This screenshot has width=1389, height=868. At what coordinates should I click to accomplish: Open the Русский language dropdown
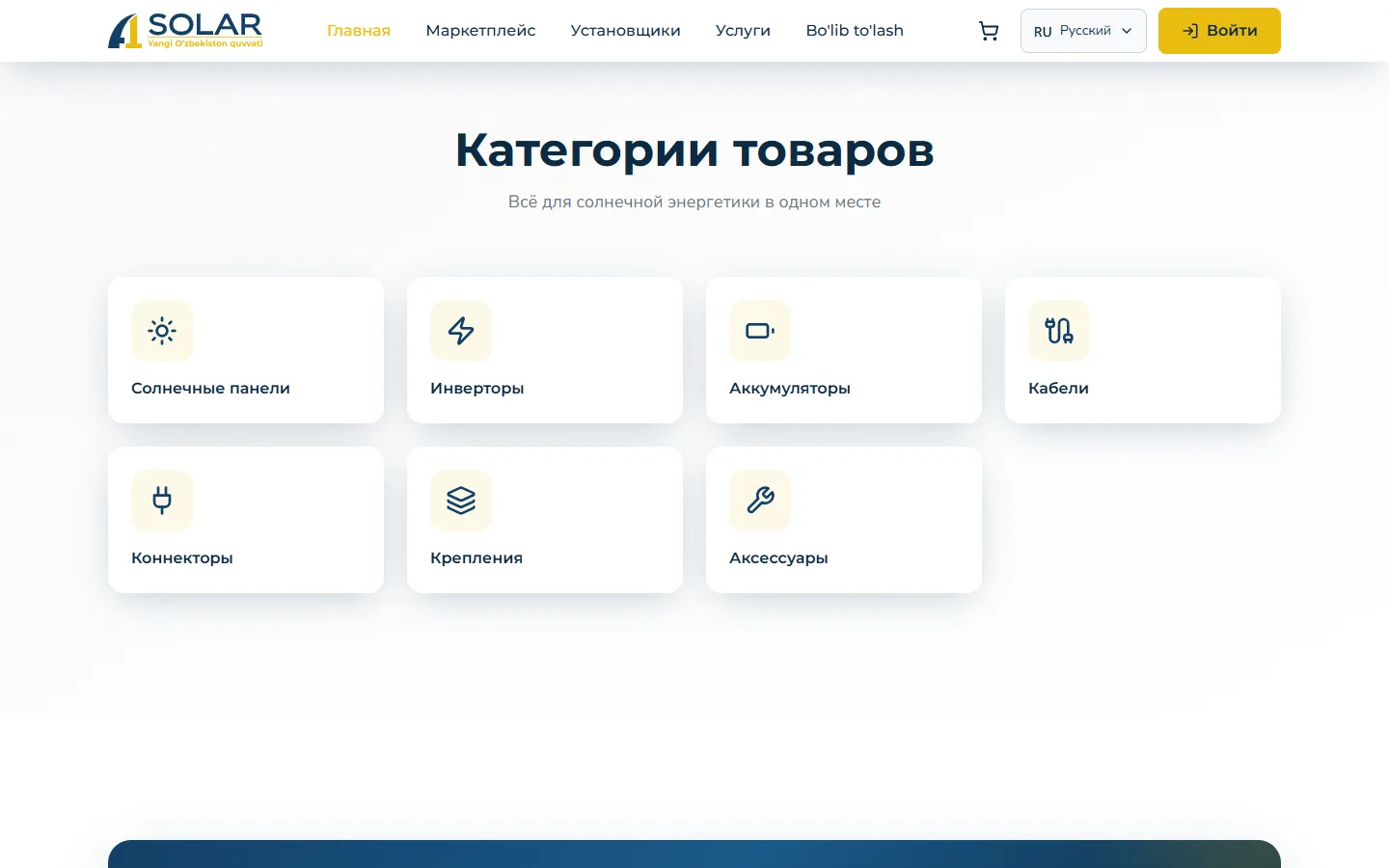click(x=1083, y=31)
